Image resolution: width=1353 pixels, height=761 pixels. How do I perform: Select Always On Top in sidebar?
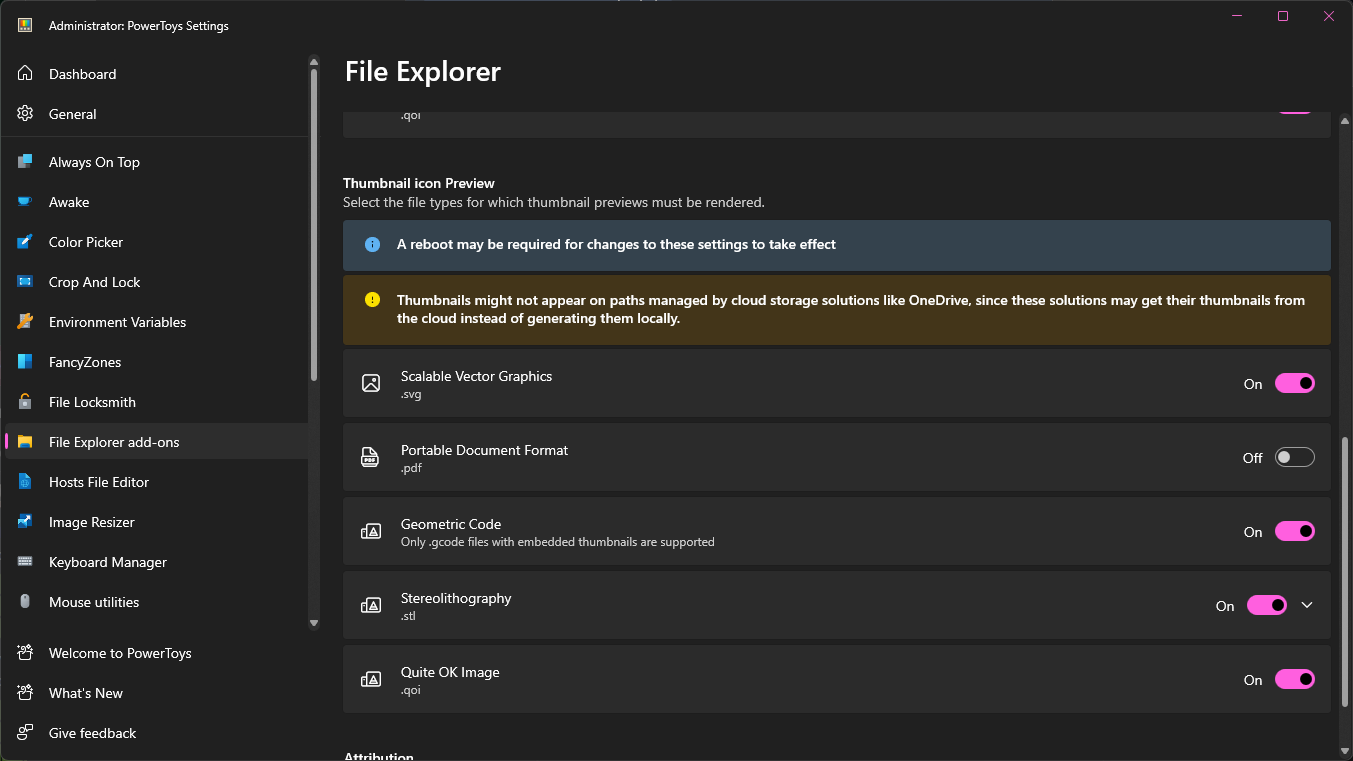click(157, 162)
